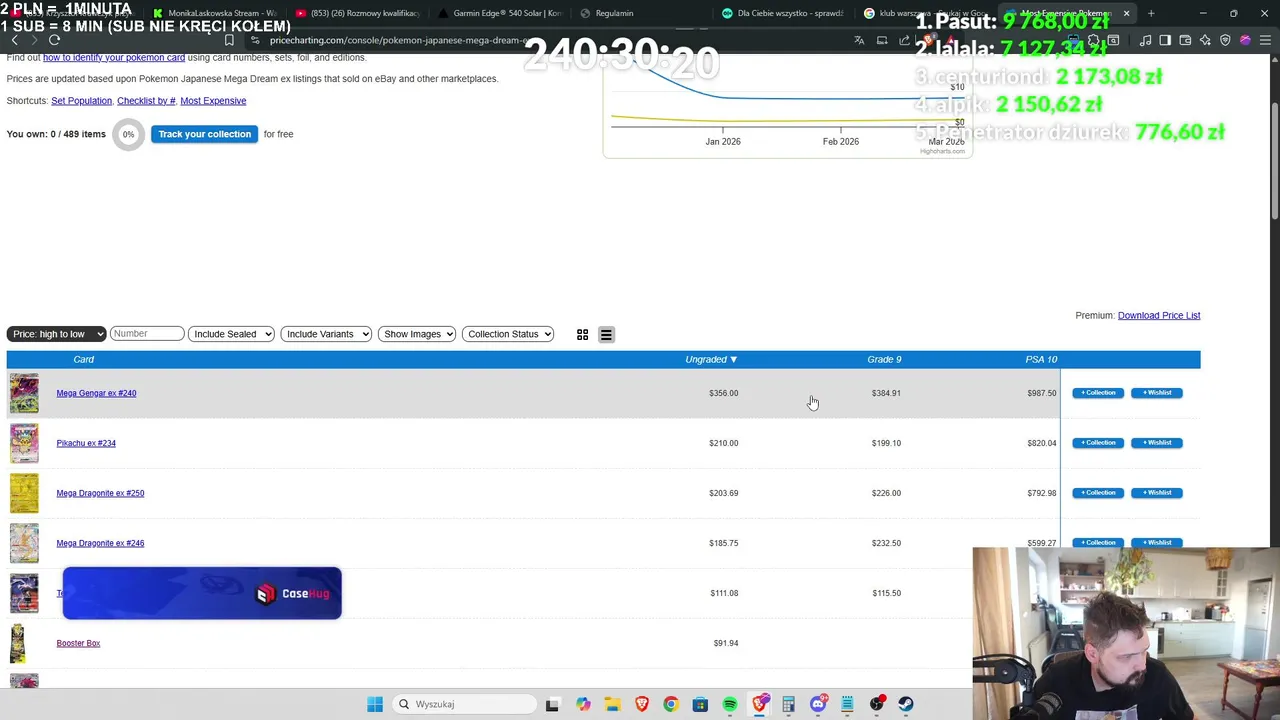Bookmark this page icon in address bar
This screenshot has width=1280, height=720.
(229, 40)
